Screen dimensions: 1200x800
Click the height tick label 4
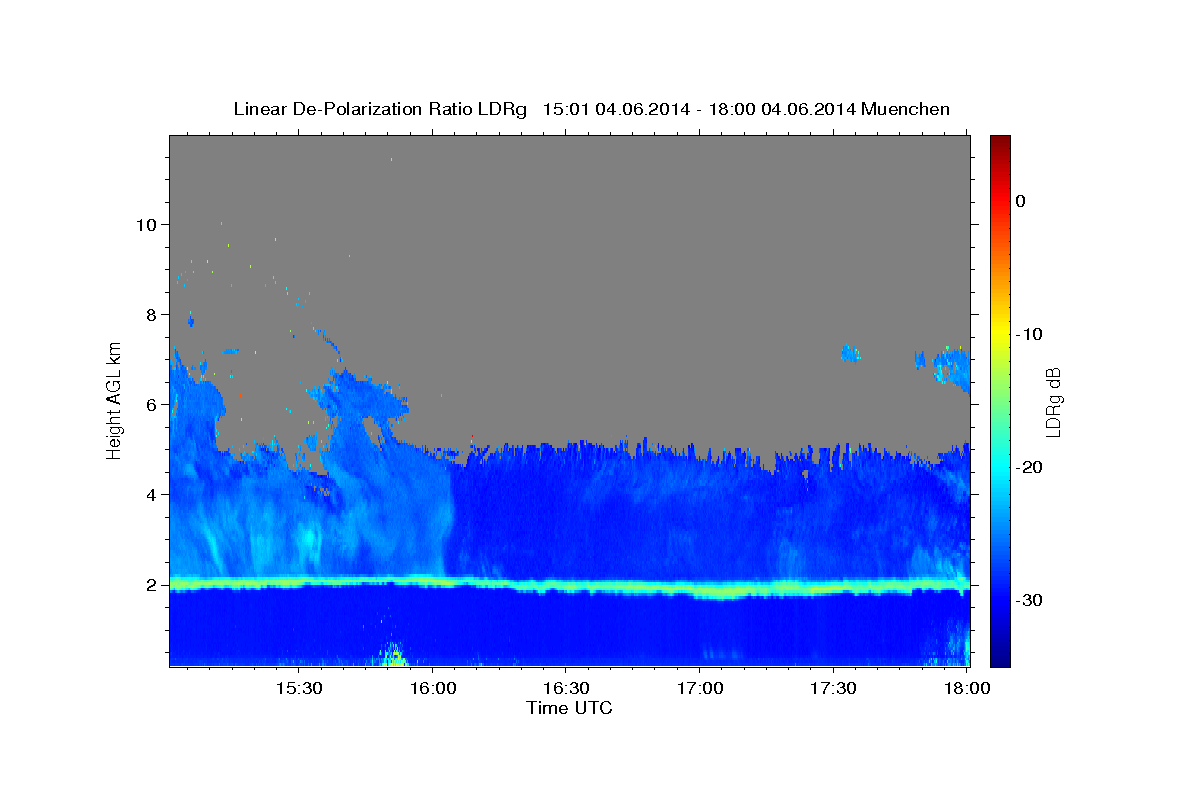[x=149, y=494]
